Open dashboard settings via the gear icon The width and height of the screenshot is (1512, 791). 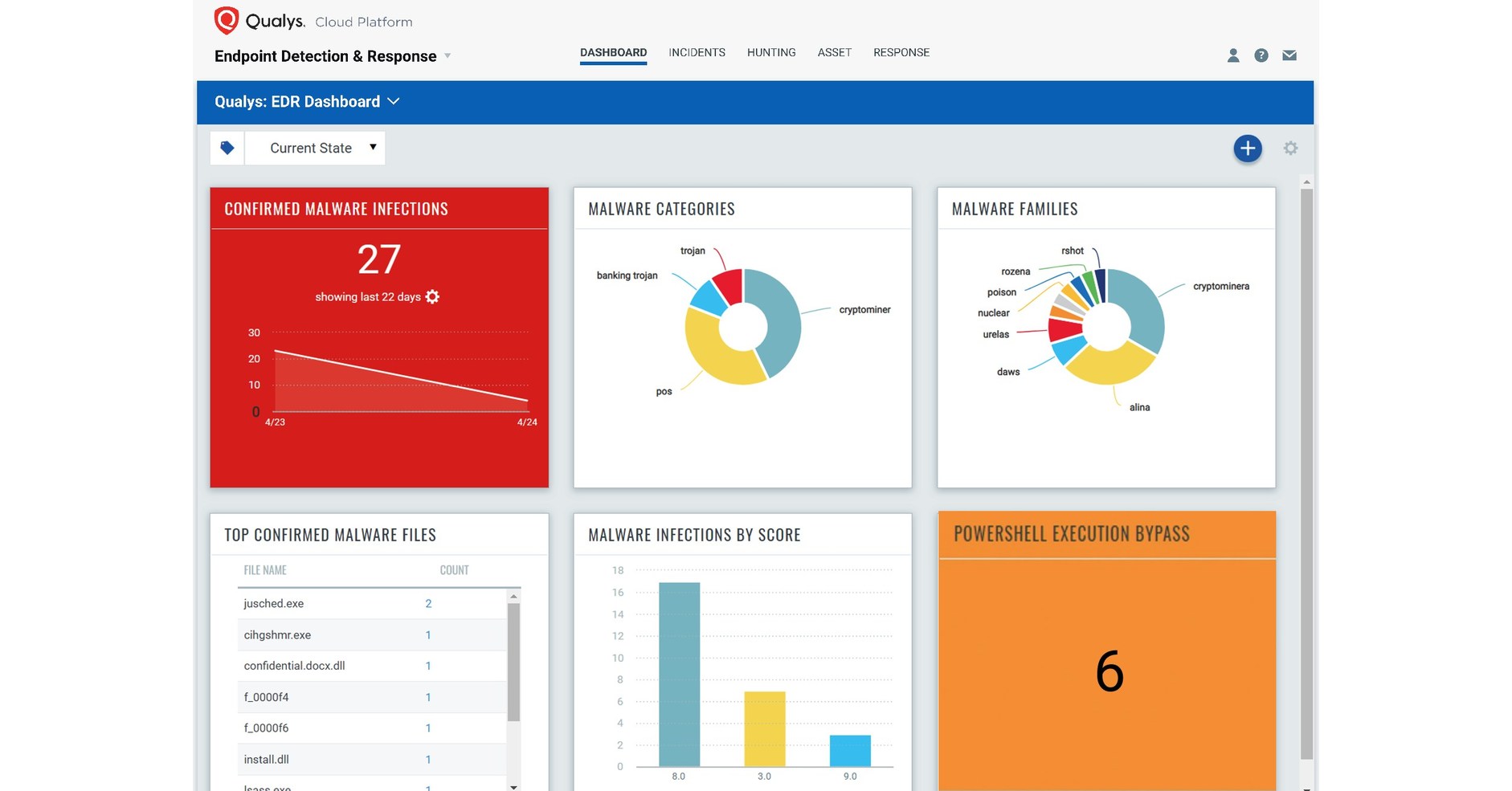(1290, 148)
